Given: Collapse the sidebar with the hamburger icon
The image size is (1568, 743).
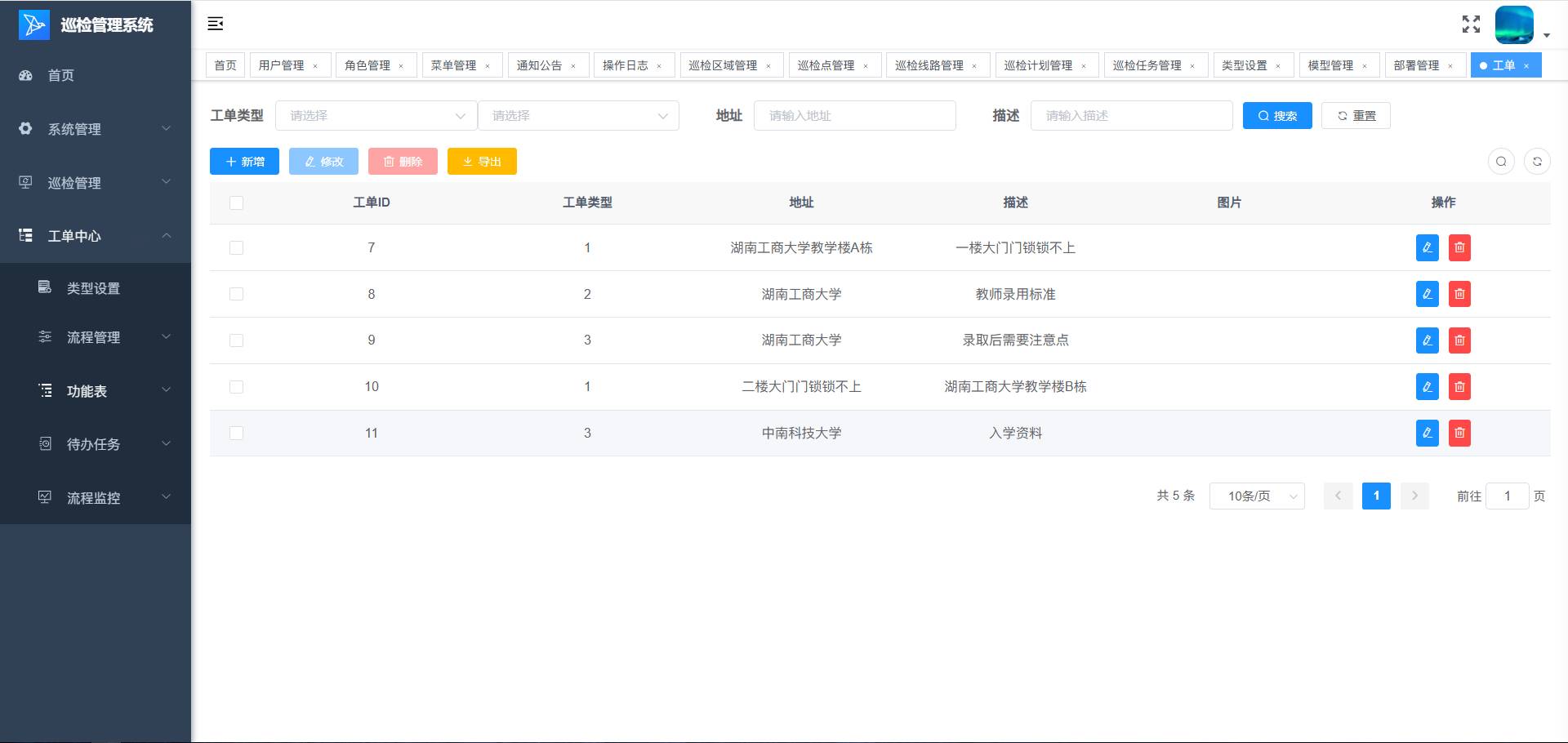Looking at the screenshot, I should pyautogui.click(x=216, y=24).
